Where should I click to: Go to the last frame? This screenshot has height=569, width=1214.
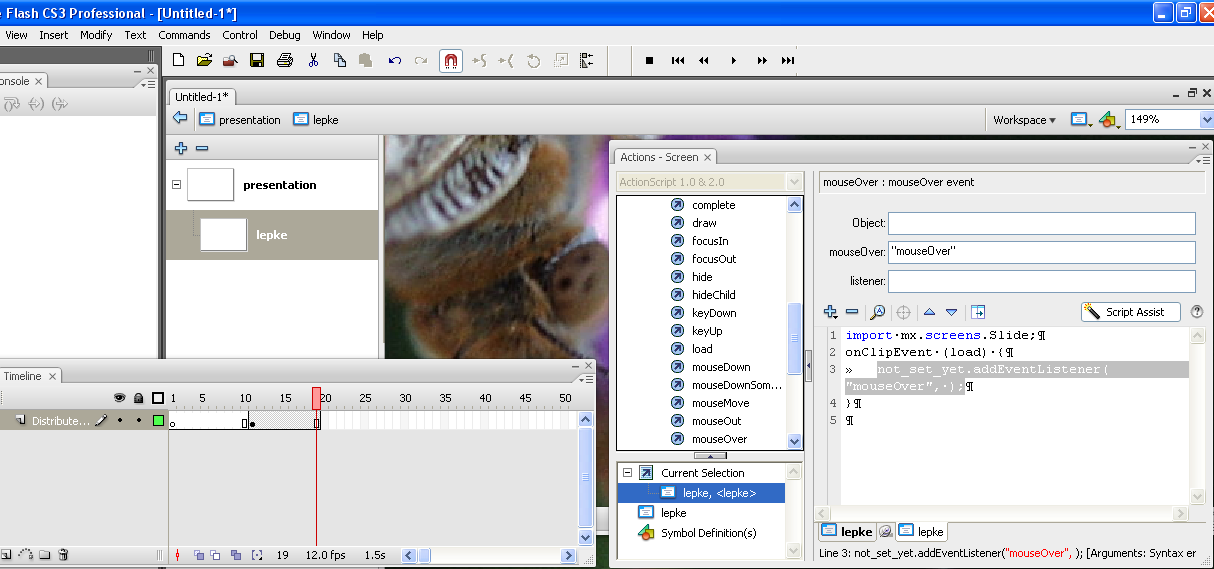[x=788, y=60]
